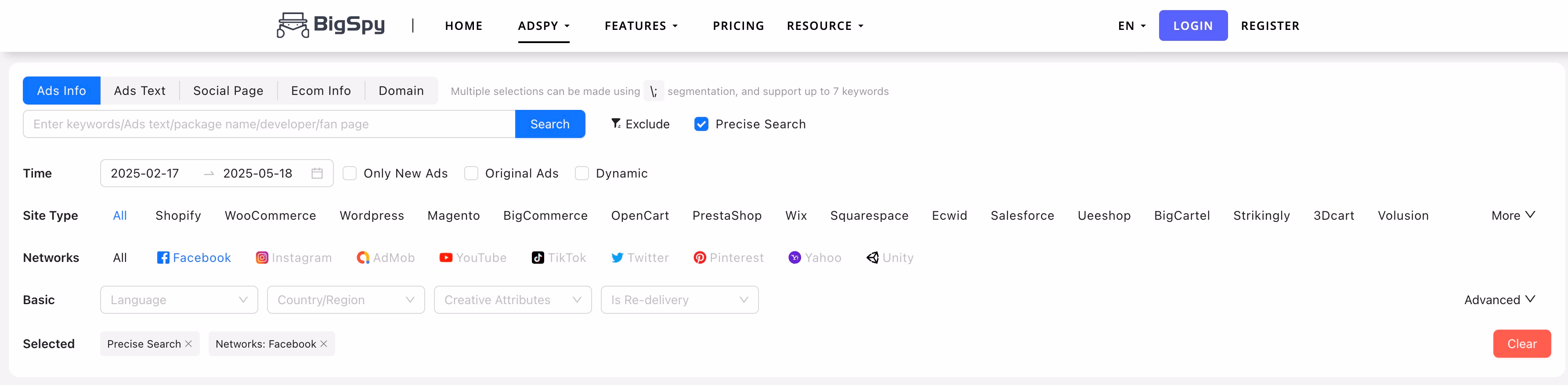The width and height of the screenshot is (1568, 385).
Task: Open the Creative Attributes dropdown
Action: (513, 300)
